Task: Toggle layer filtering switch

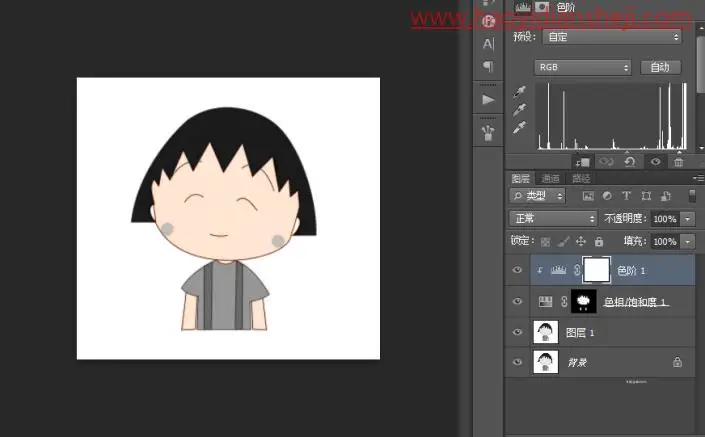Action: tap(692, 196)
